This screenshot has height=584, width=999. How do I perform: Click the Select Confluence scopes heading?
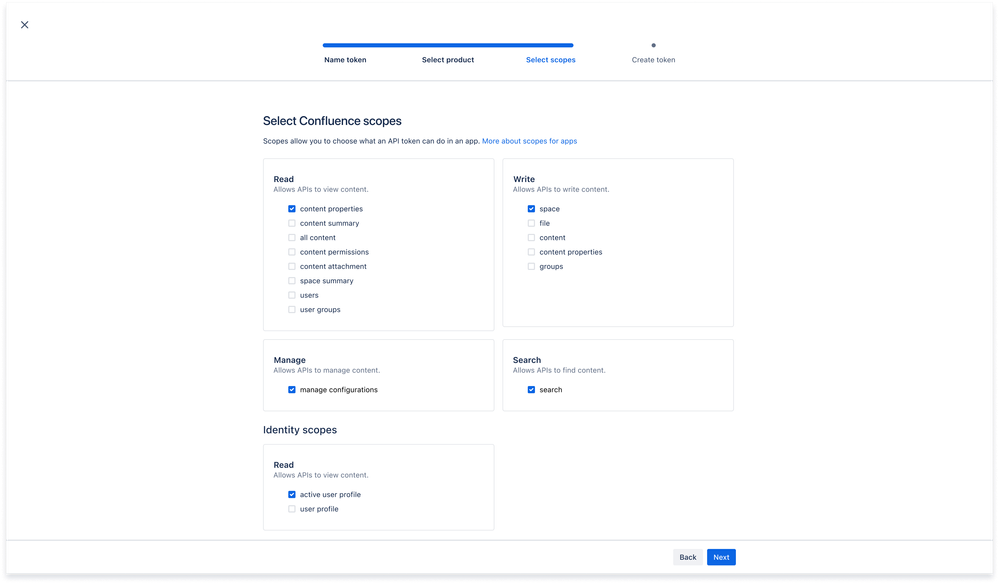click(332, 121)
